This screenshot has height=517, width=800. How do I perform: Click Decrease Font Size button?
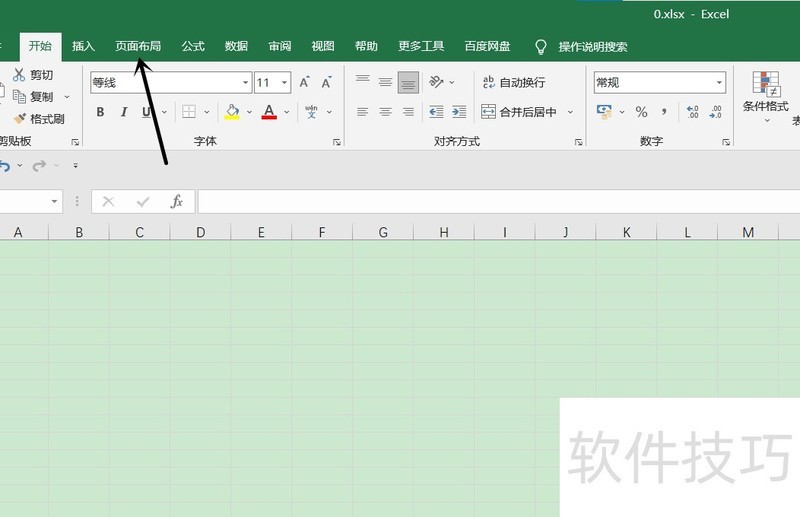click(327, 82)
